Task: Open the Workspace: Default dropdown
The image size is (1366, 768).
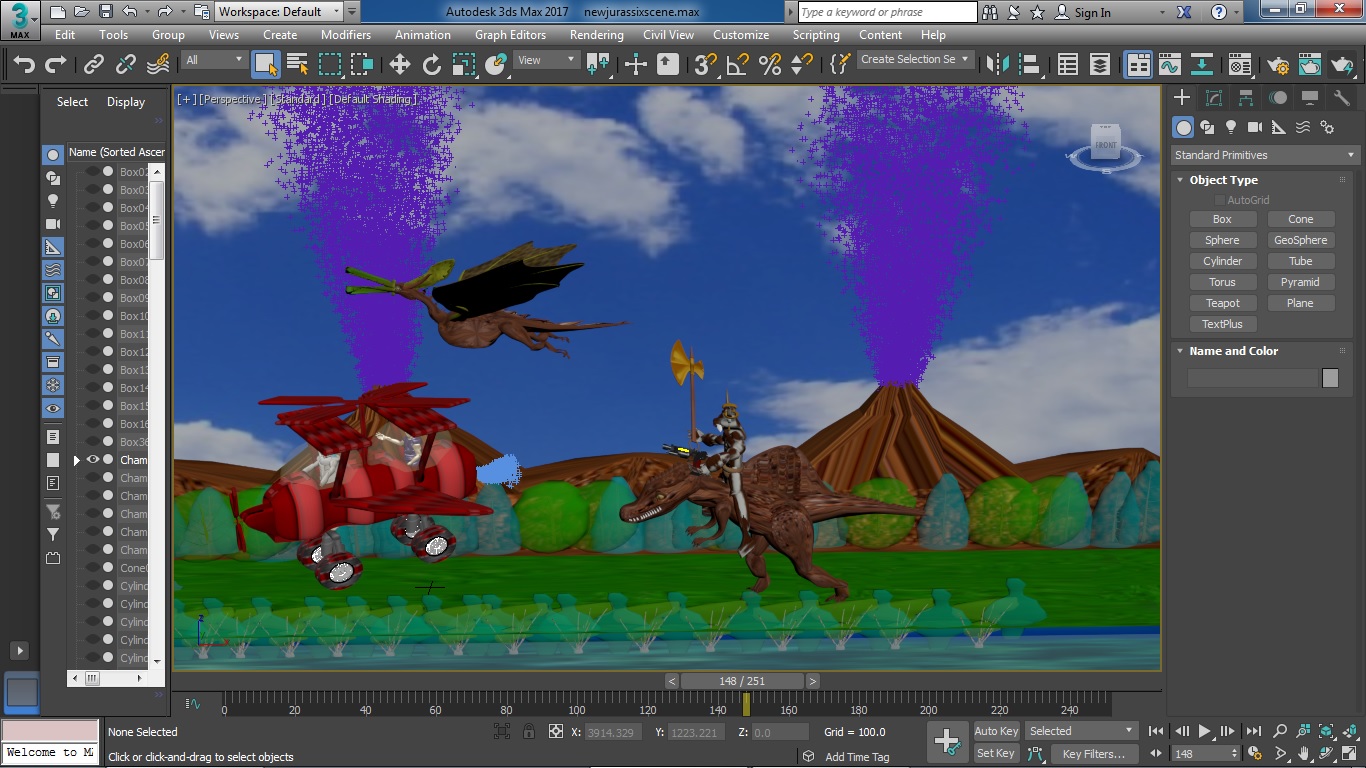Action: 279,12
